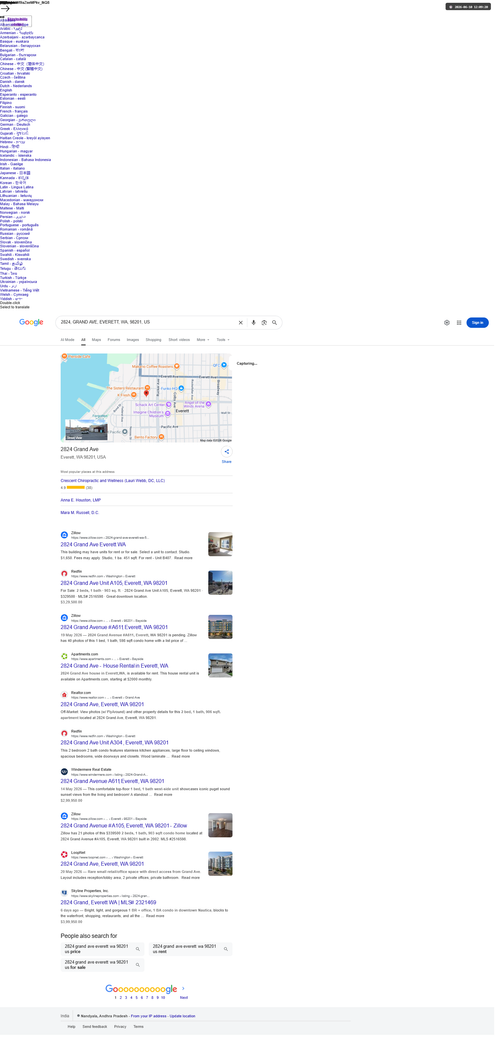Image resolution: width=500 pixels, height=1058 pixels.
Task: Choose 'French - français' from the language list
Action: pyautogui.click(x=13, y=111)
